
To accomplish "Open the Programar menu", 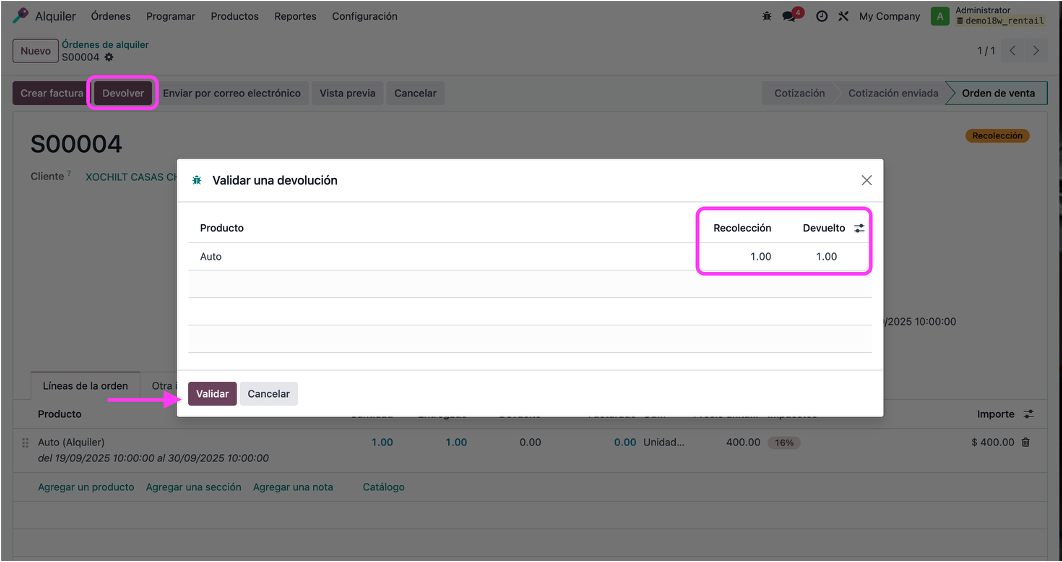I will [171, 16].
